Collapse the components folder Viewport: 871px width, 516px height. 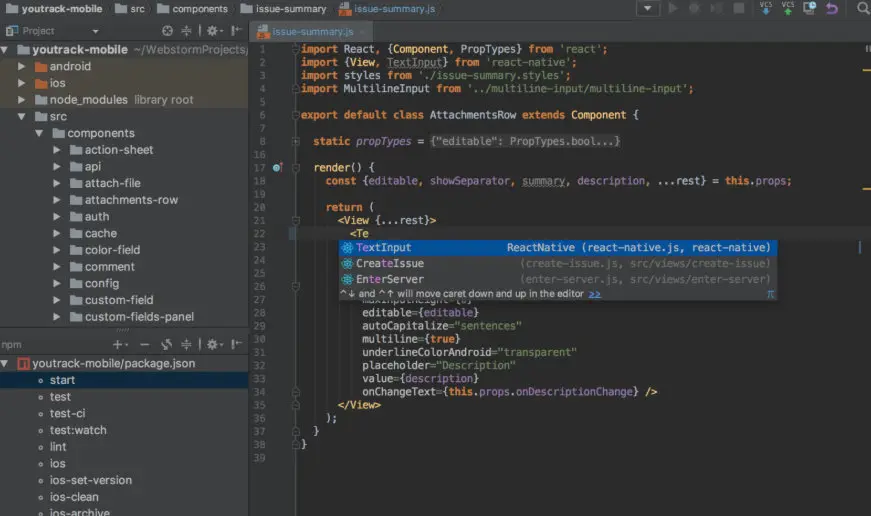39,133
